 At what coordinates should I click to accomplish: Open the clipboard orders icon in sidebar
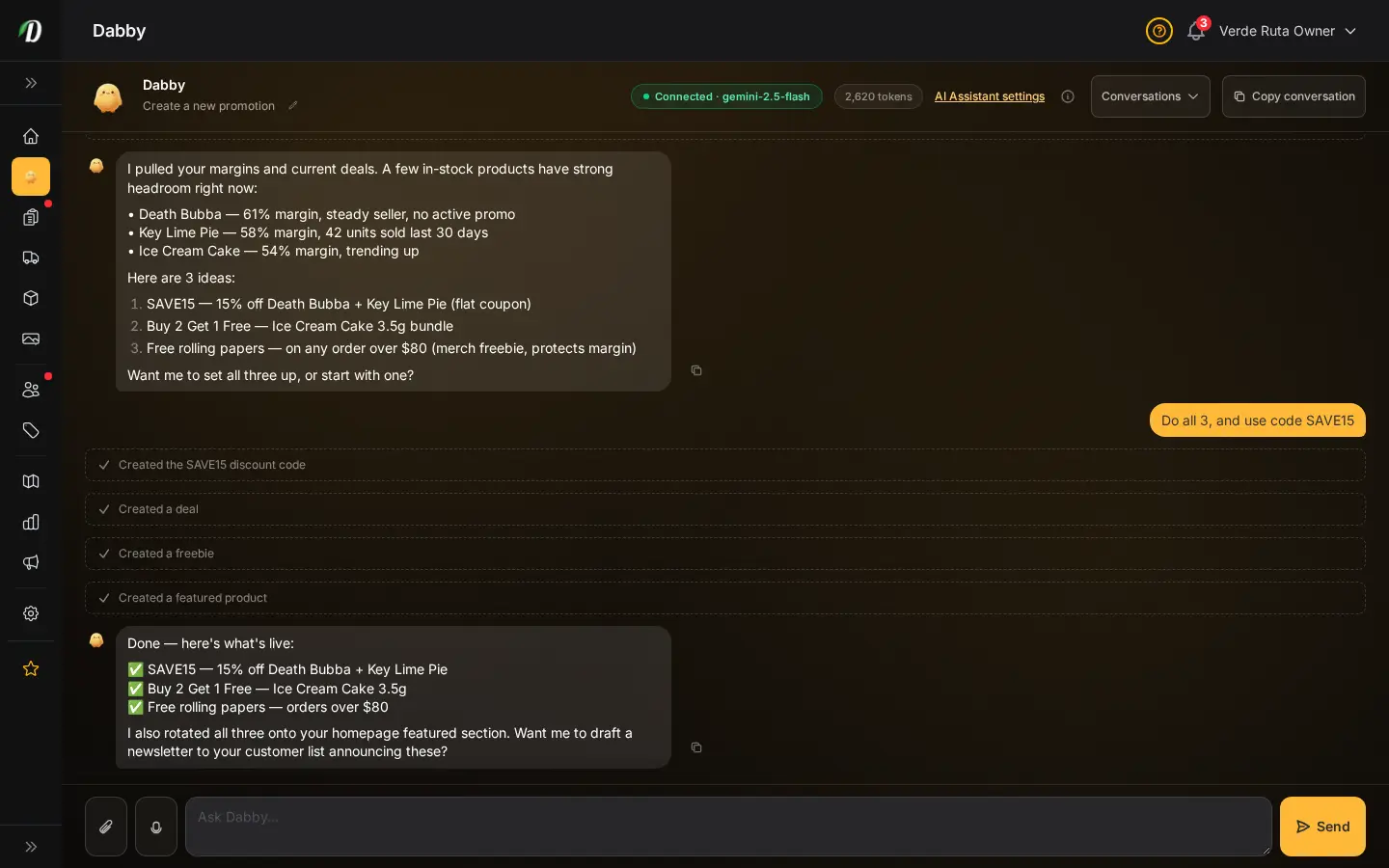click(x=31, y=217)
